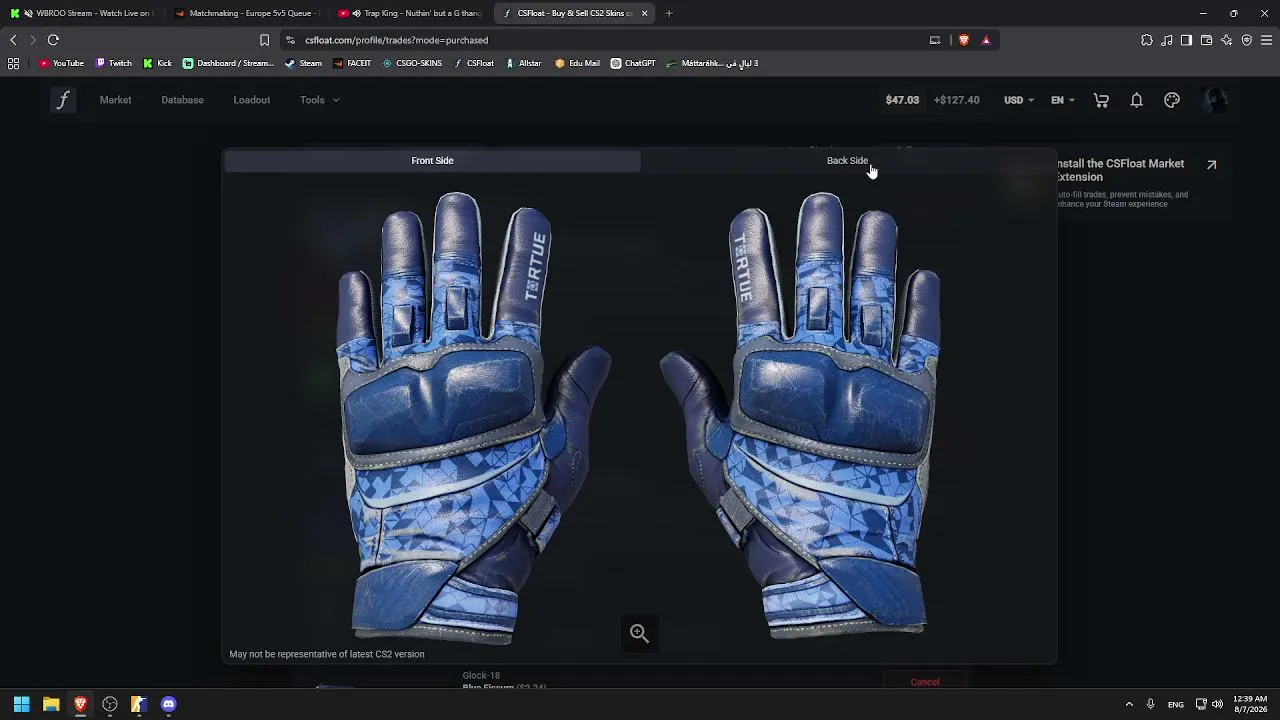Open the Edu Mail bookmark
Image resolution: width=1280 pixels, height=720 pixels.
click(x=577, y=63)
